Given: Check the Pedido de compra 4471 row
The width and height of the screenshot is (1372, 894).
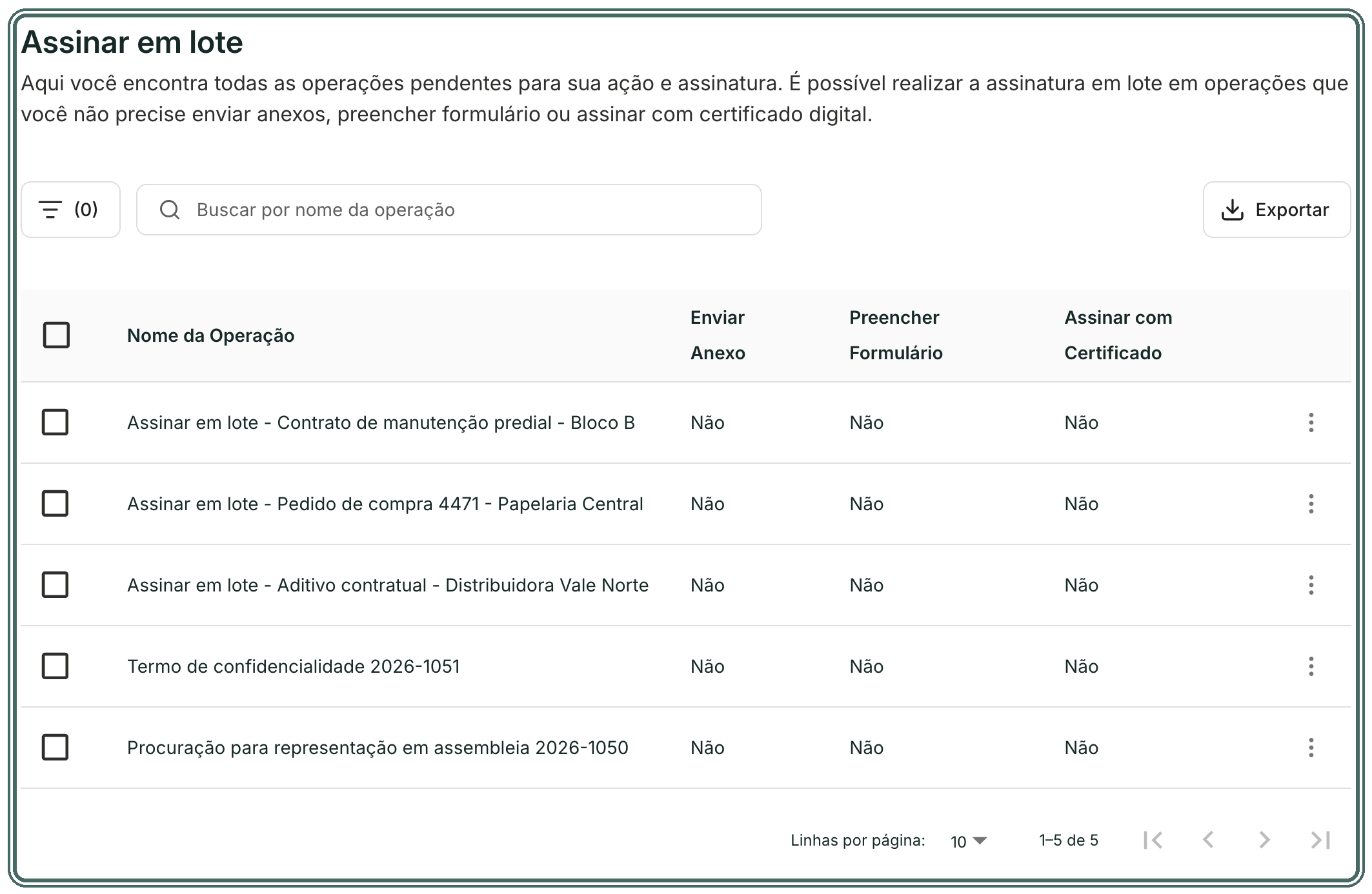Looking at the screenshot, I should click(x=55, y=504).
